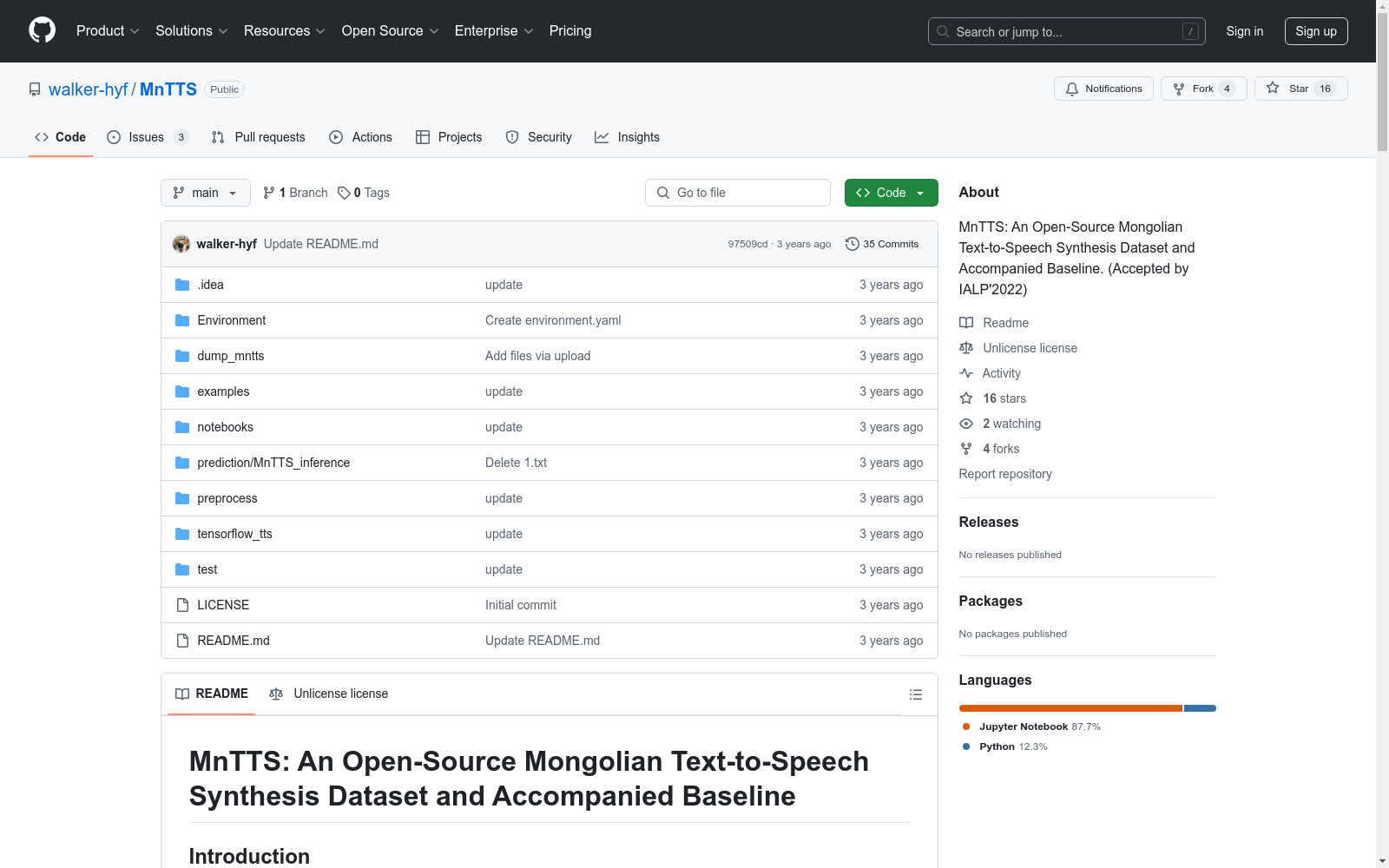The width and height of the screenshot is (1389, 868).
Task: Open the main branch selector dropdown
Action: coord(206,193)
